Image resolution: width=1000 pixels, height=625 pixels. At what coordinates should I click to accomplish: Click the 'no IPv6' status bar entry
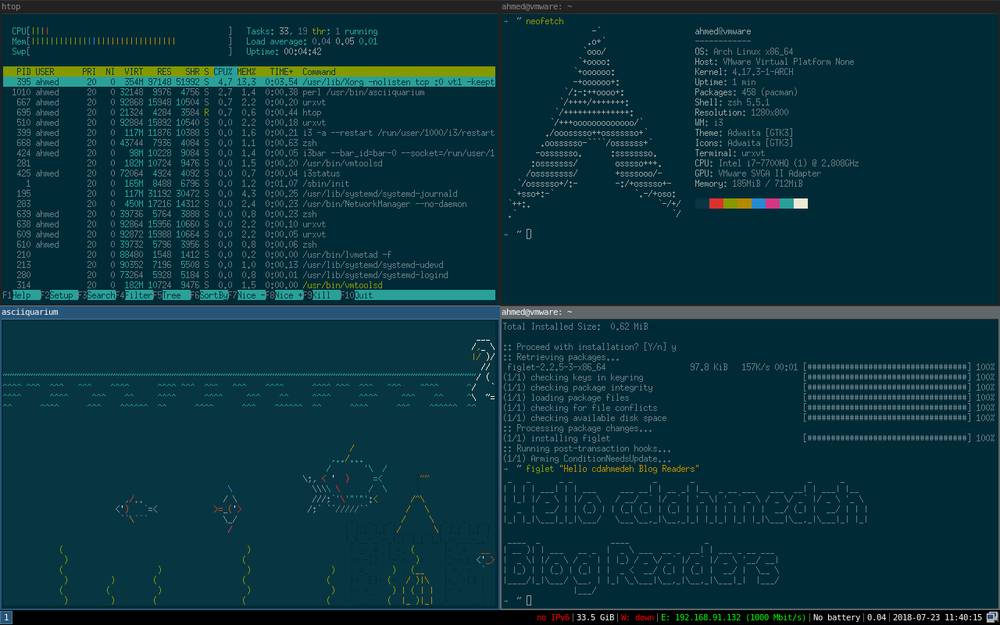coord(554,617)
